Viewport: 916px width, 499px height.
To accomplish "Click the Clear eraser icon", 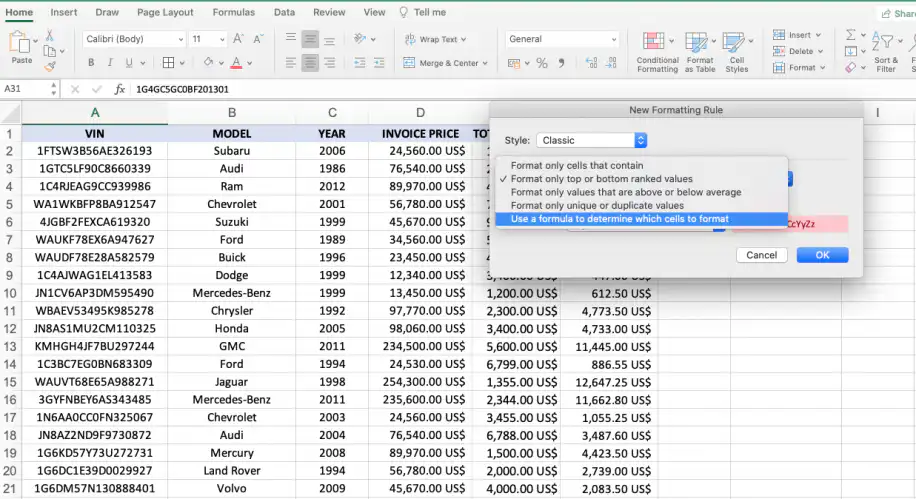I will pyautogui.click(x=851, y=68).
